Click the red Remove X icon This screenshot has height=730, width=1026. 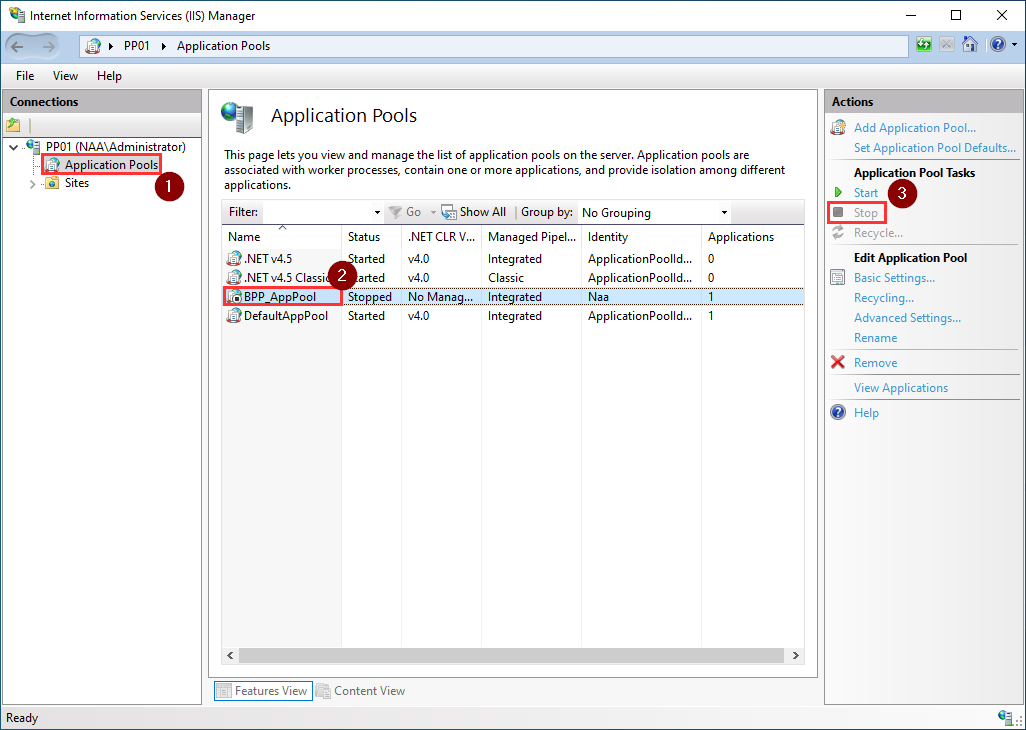click(x=838, y=362)
